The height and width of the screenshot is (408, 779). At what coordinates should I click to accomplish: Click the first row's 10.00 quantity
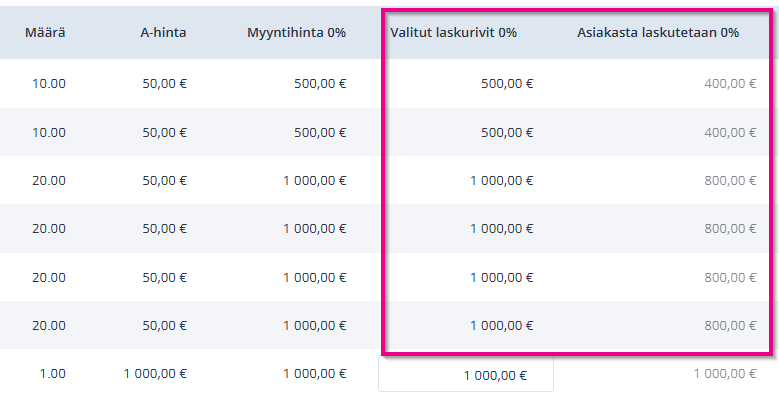[49, 84]
